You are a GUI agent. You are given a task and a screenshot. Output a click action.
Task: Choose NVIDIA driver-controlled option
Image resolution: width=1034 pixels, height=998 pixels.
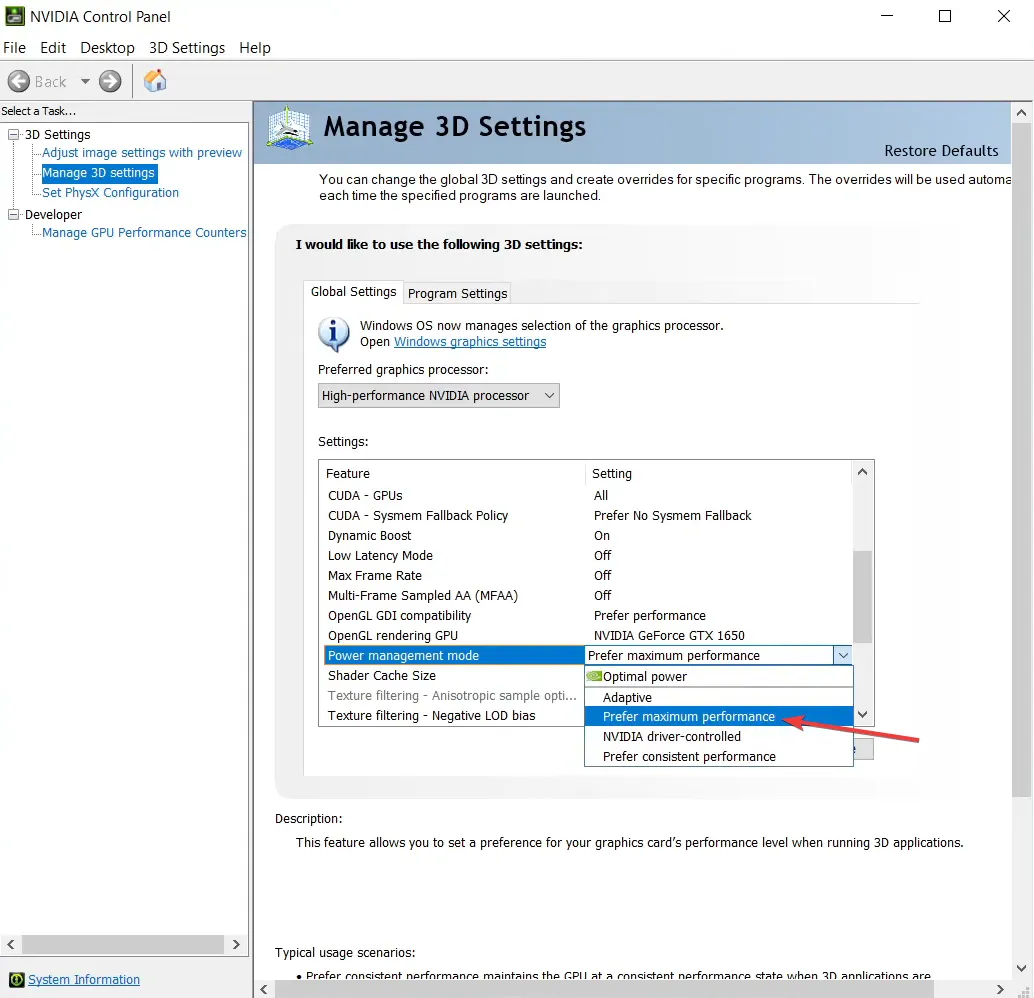(x=719, y=737)
